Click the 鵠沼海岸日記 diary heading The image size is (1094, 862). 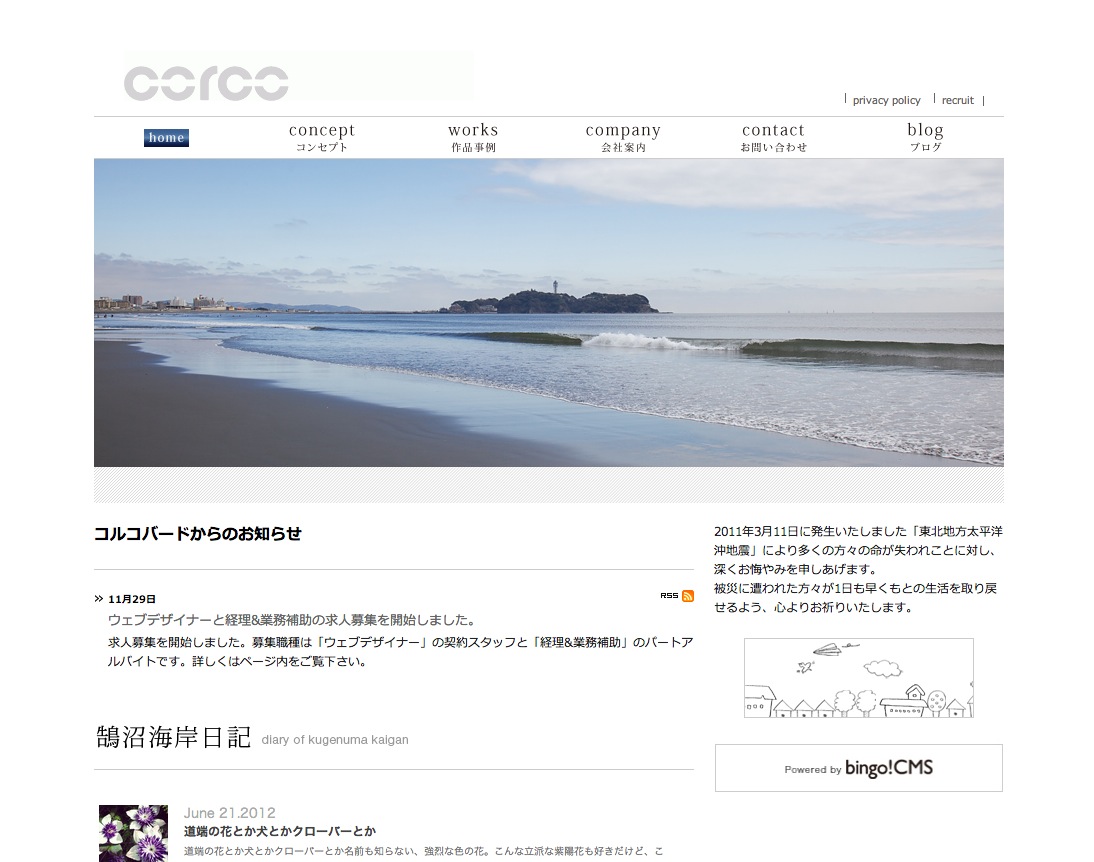pos(173,738)
